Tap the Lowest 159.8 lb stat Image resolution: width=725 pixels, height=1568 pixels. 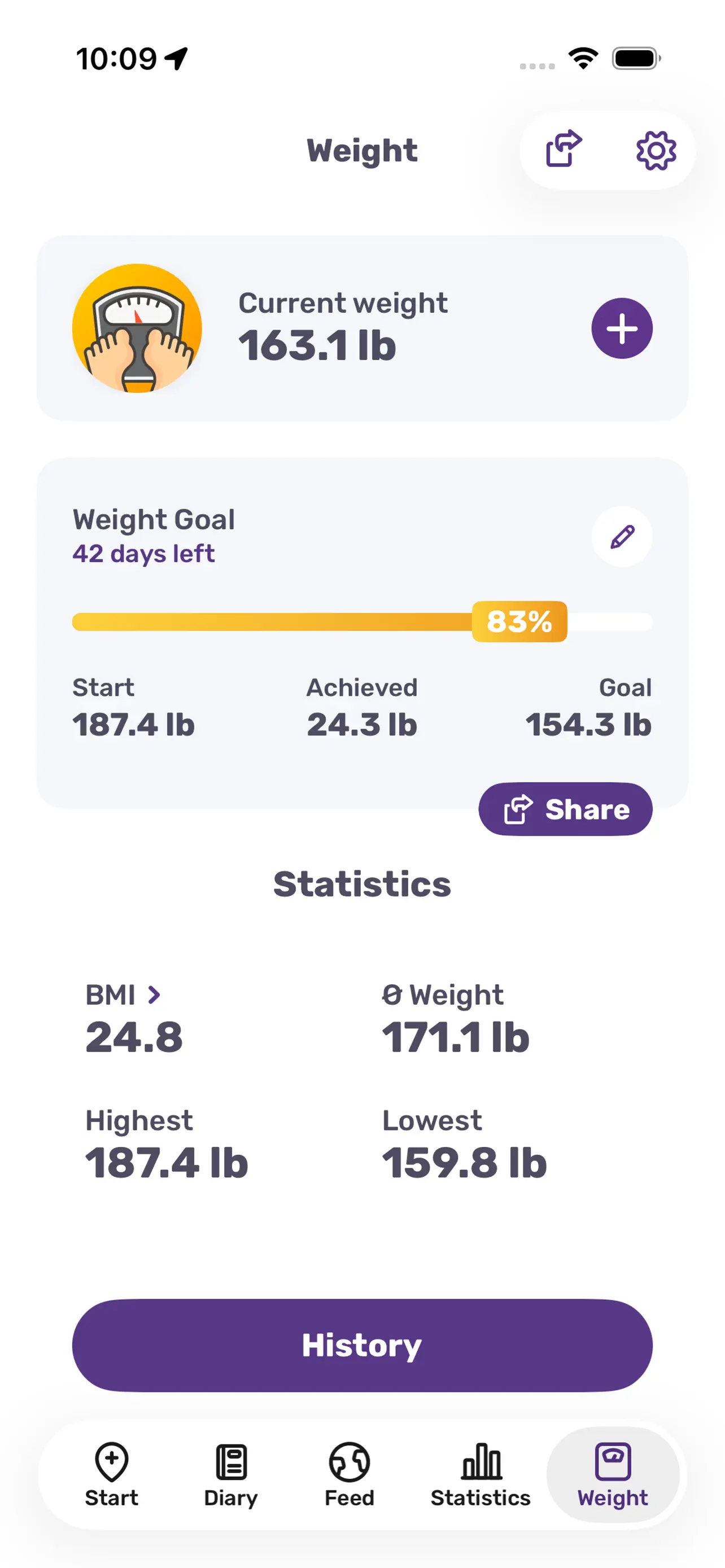coord(465,1143)
